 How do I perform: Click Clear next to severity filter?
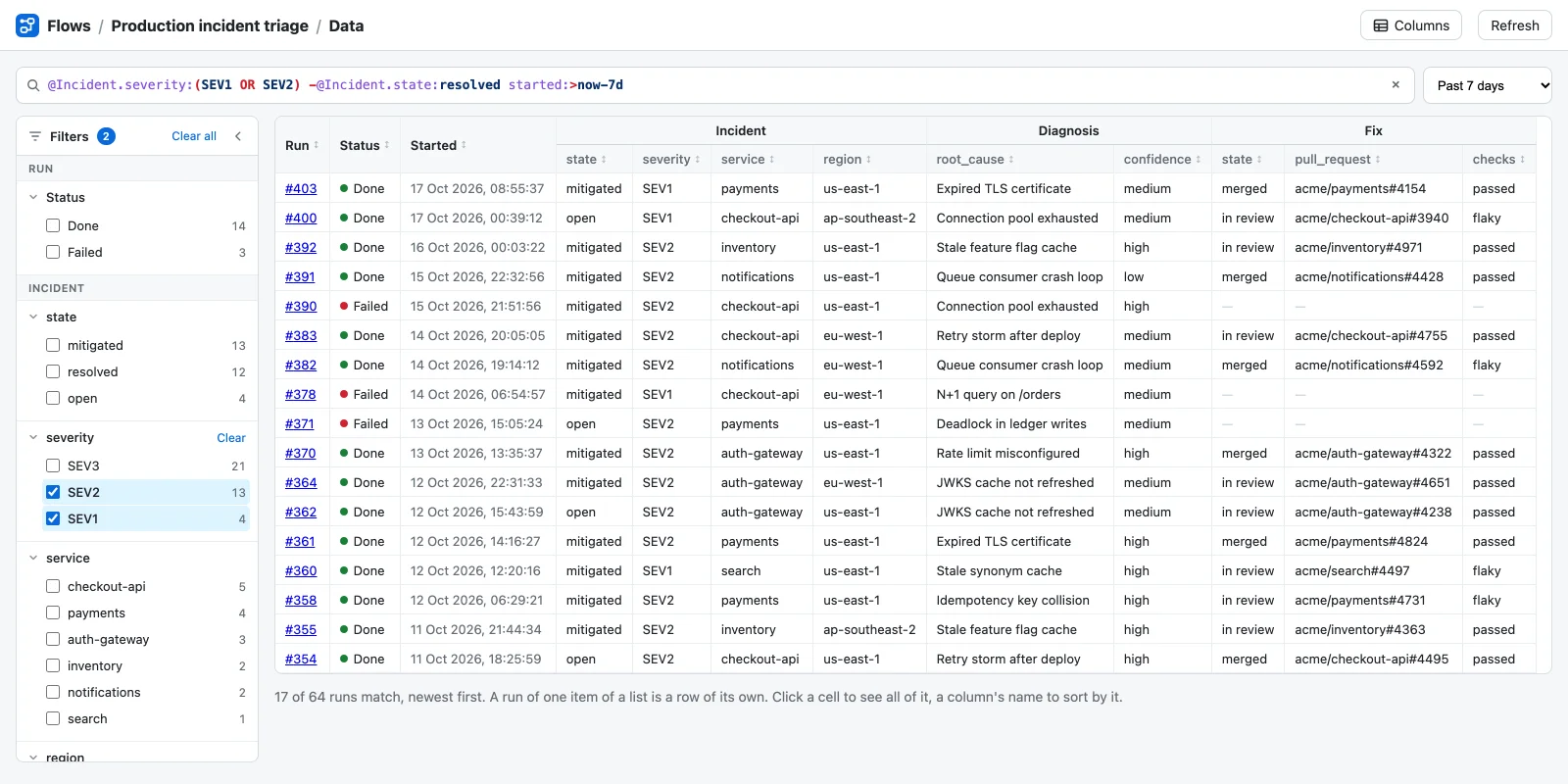pyautogui.click(x=231, y=438)
